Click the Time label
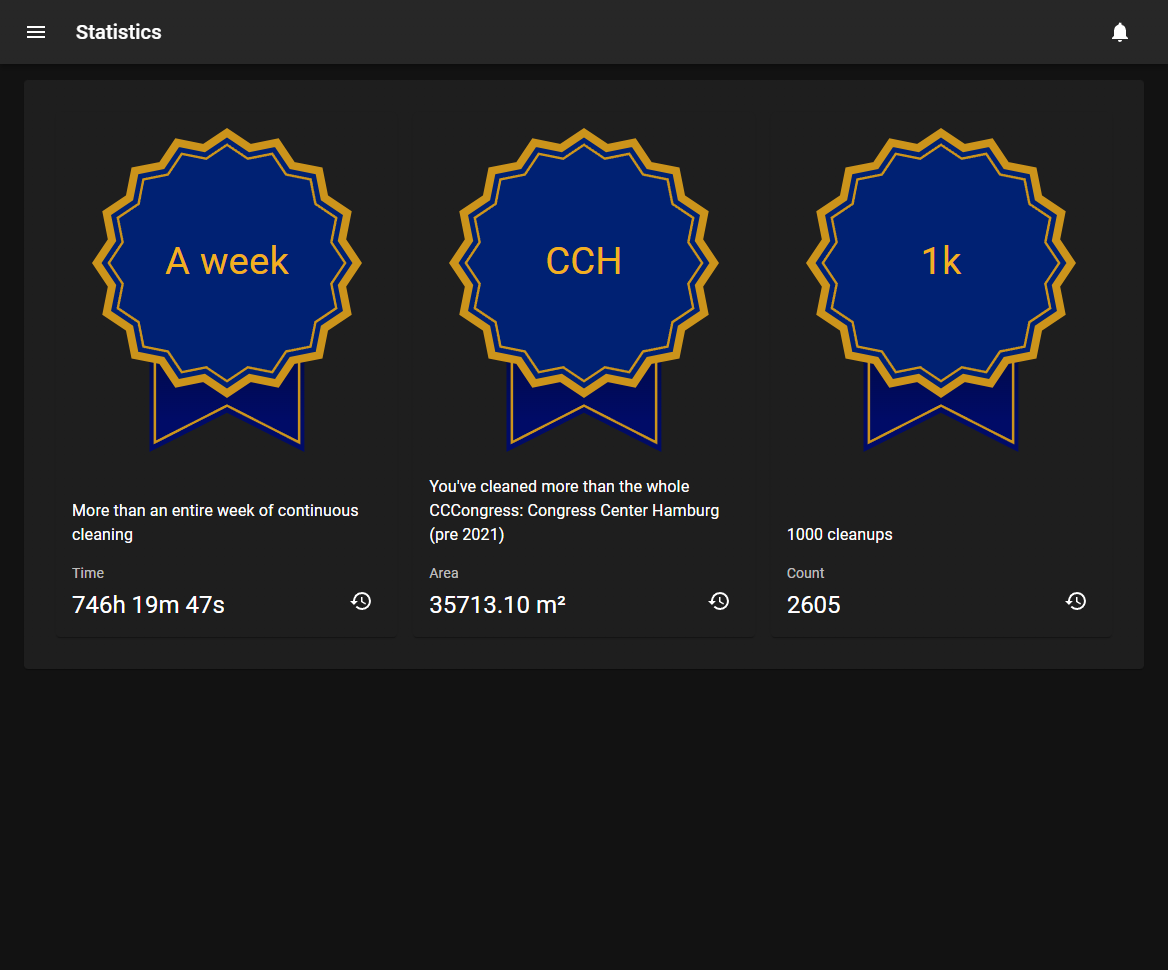1168x970 pixels. tap(88, 573)
